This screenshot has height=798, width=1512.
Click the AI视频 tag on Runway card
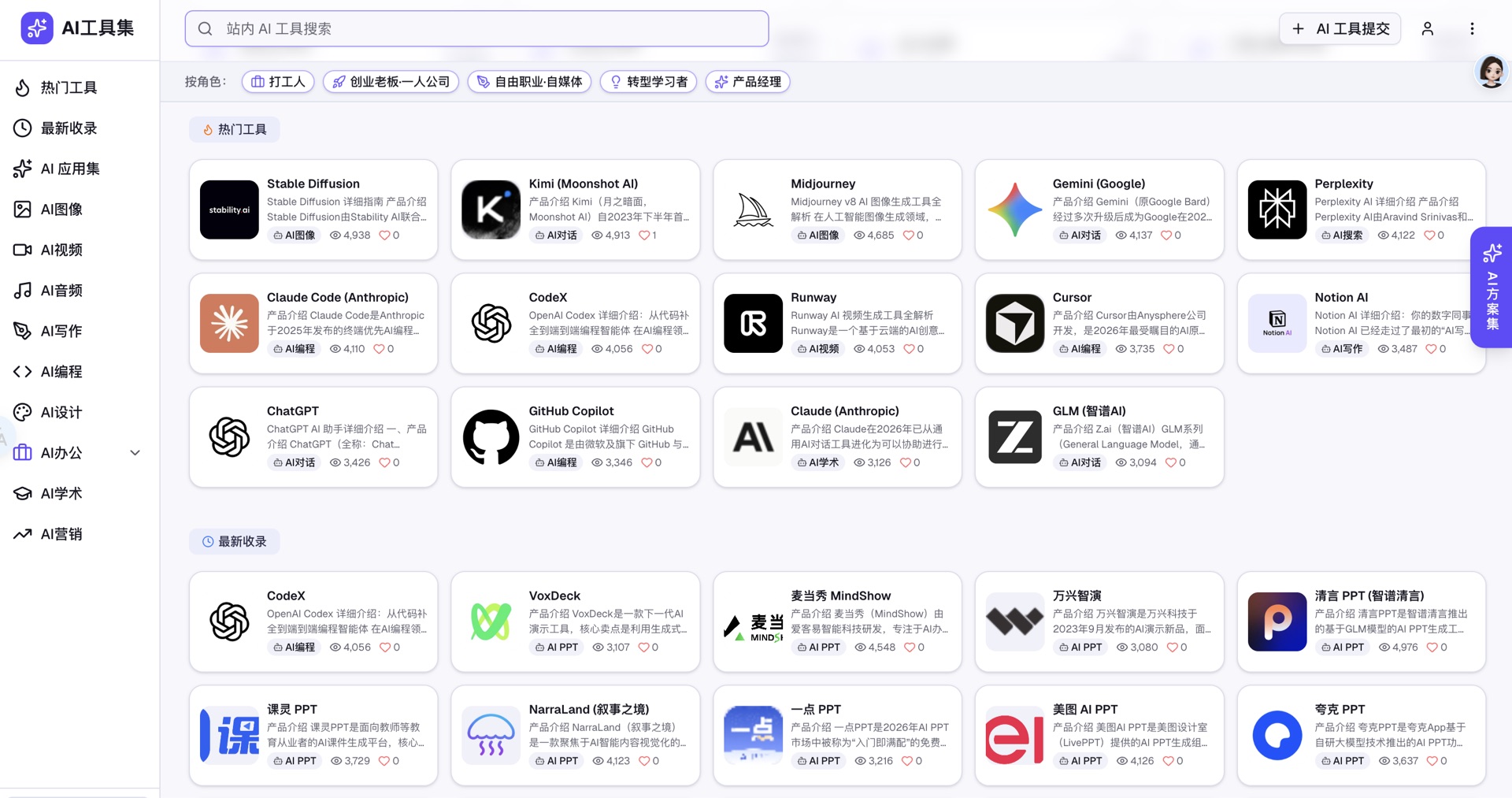pyautogui.click(x=817, y=349)
